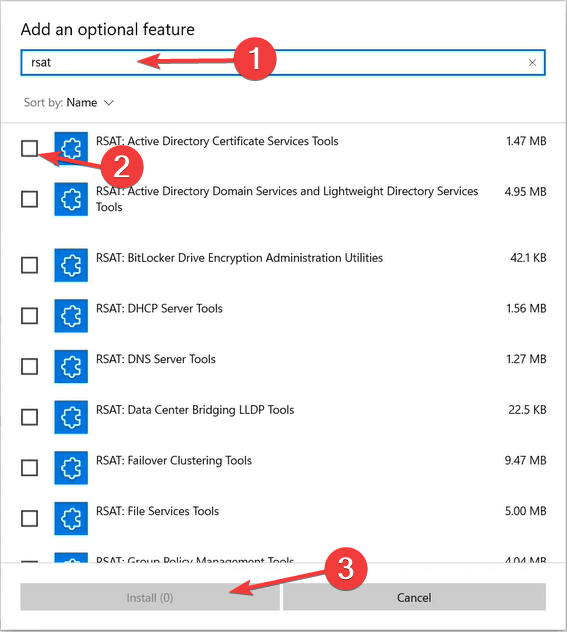The height and width of the screenshot is (632, 567).
Task: Click the Cancel button
Action: pyautogui.click(x=414, y=597)
